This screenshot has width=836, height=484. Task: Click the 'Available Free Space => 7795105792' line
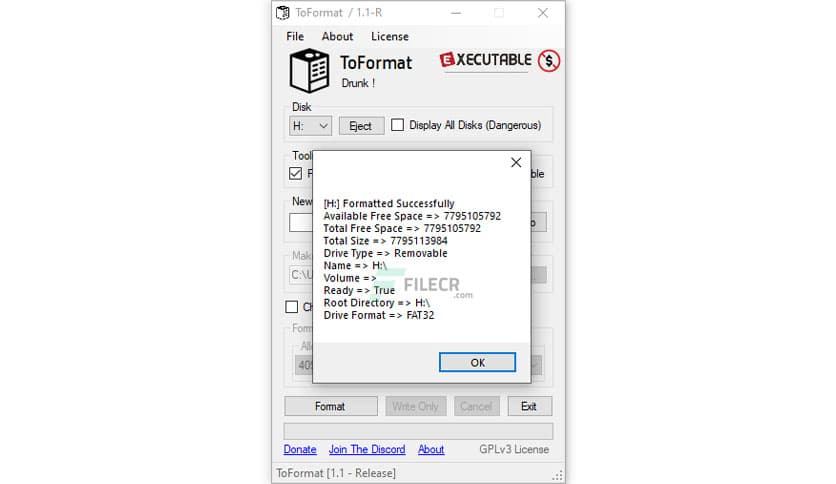(412, 216)
